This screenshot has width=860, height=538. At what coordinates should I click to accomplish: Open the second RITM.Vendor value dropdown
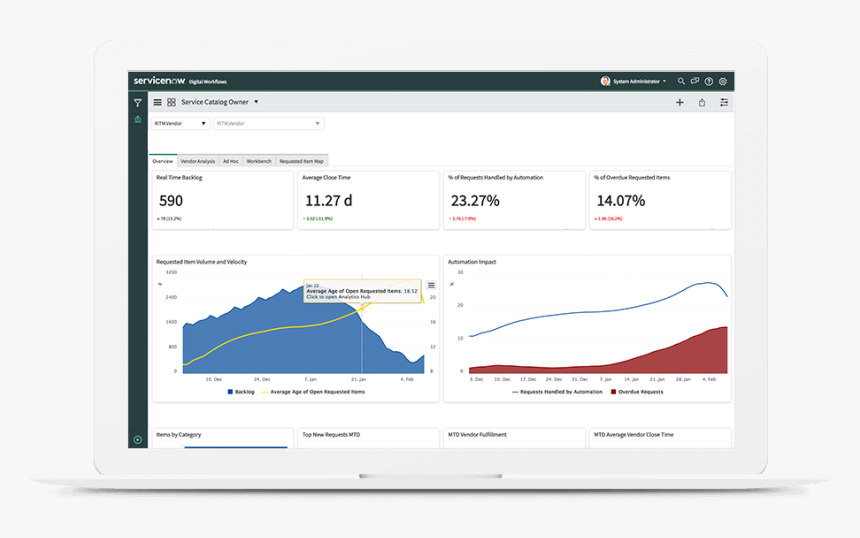point(269,123)
